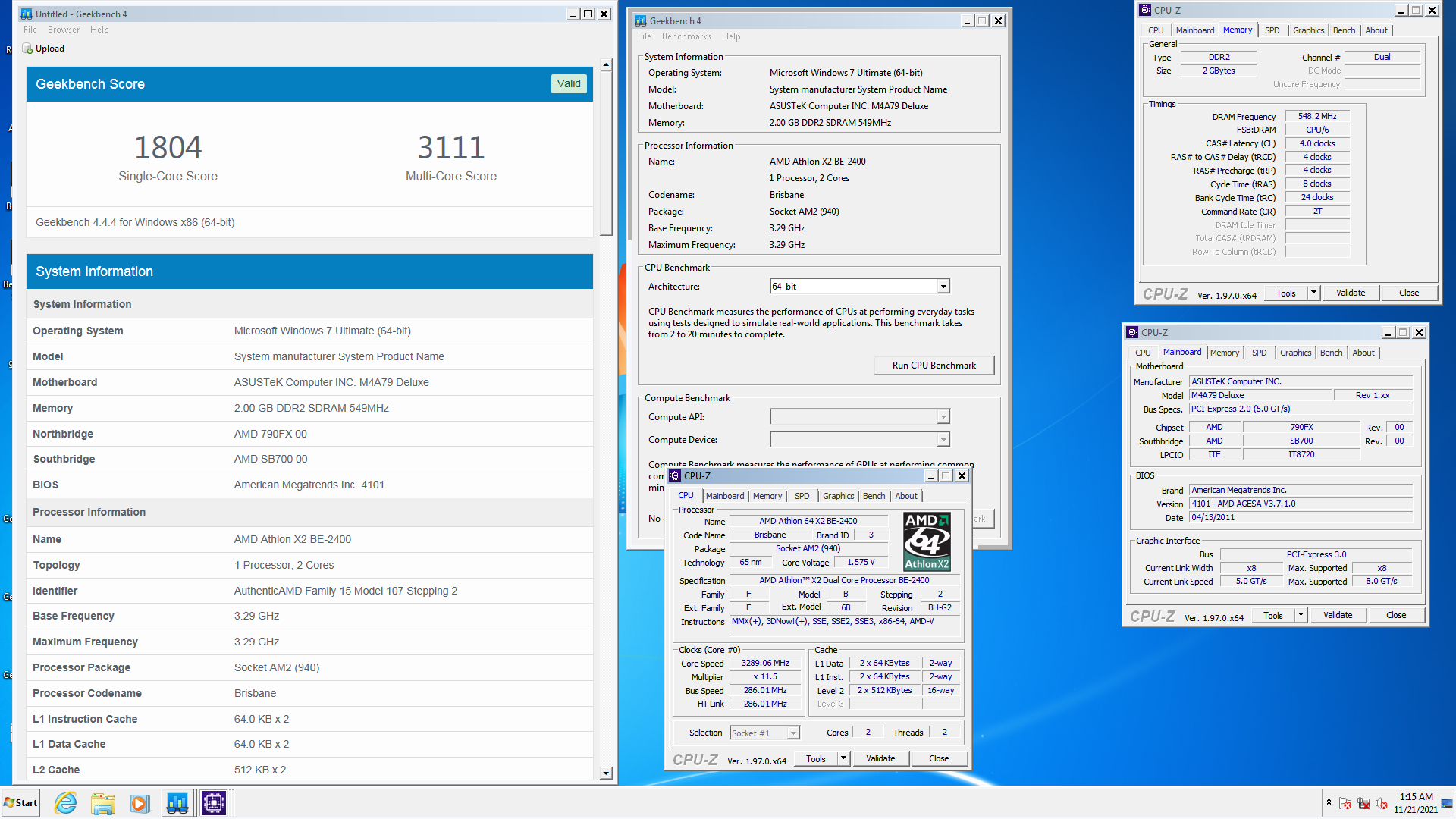This screenshot has height=819, width=1456.
Task: Click the Multi-Core Score 3111
Action: point(451,147)
